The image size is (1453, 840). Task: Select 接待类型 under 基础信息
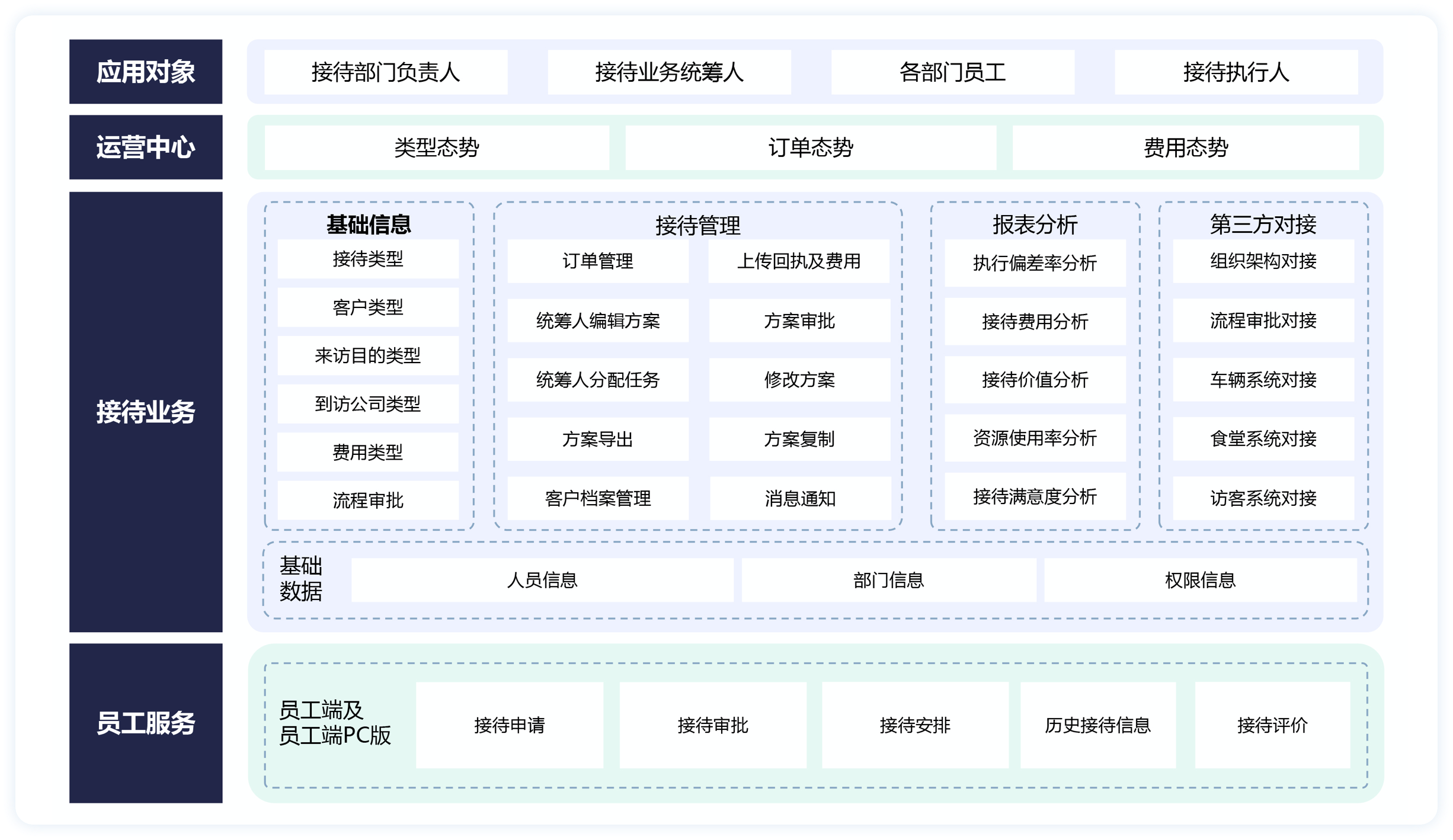pyautogui.click(x=368, y=259)
